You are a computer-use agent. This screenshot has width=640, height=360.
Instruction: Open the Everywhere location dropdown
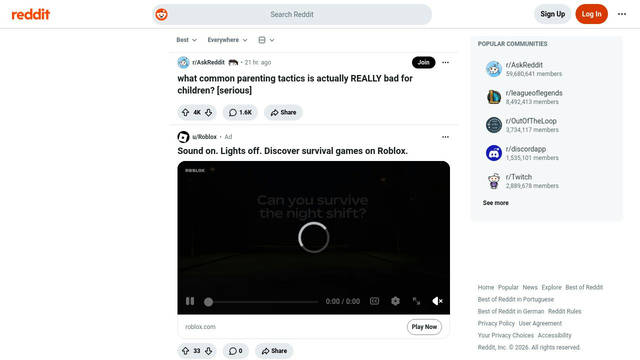(227, 40)
